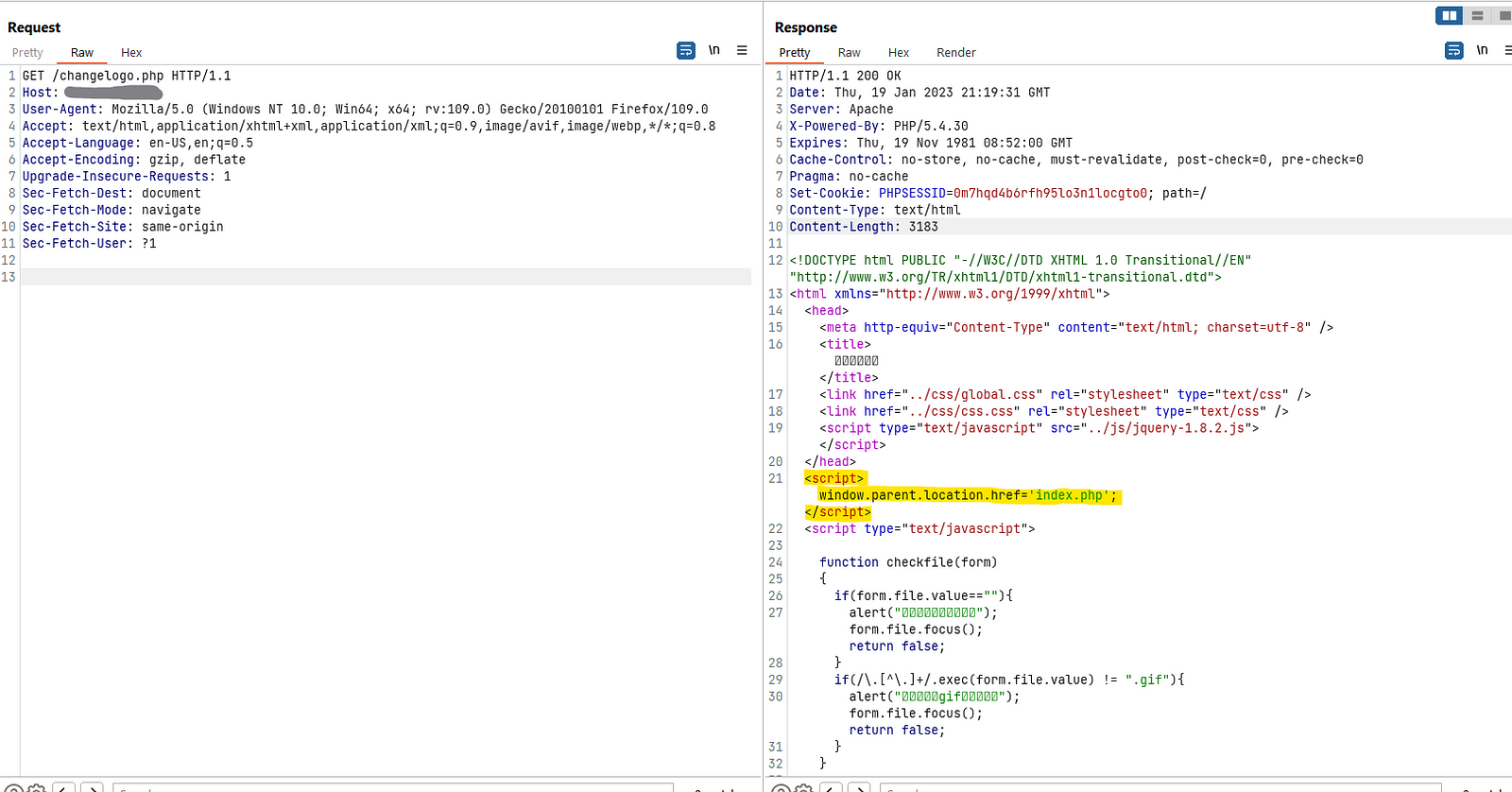Viewport: 1512px width, 792px height.
Task: Click the Response panel title
Action: pos(806,27)
